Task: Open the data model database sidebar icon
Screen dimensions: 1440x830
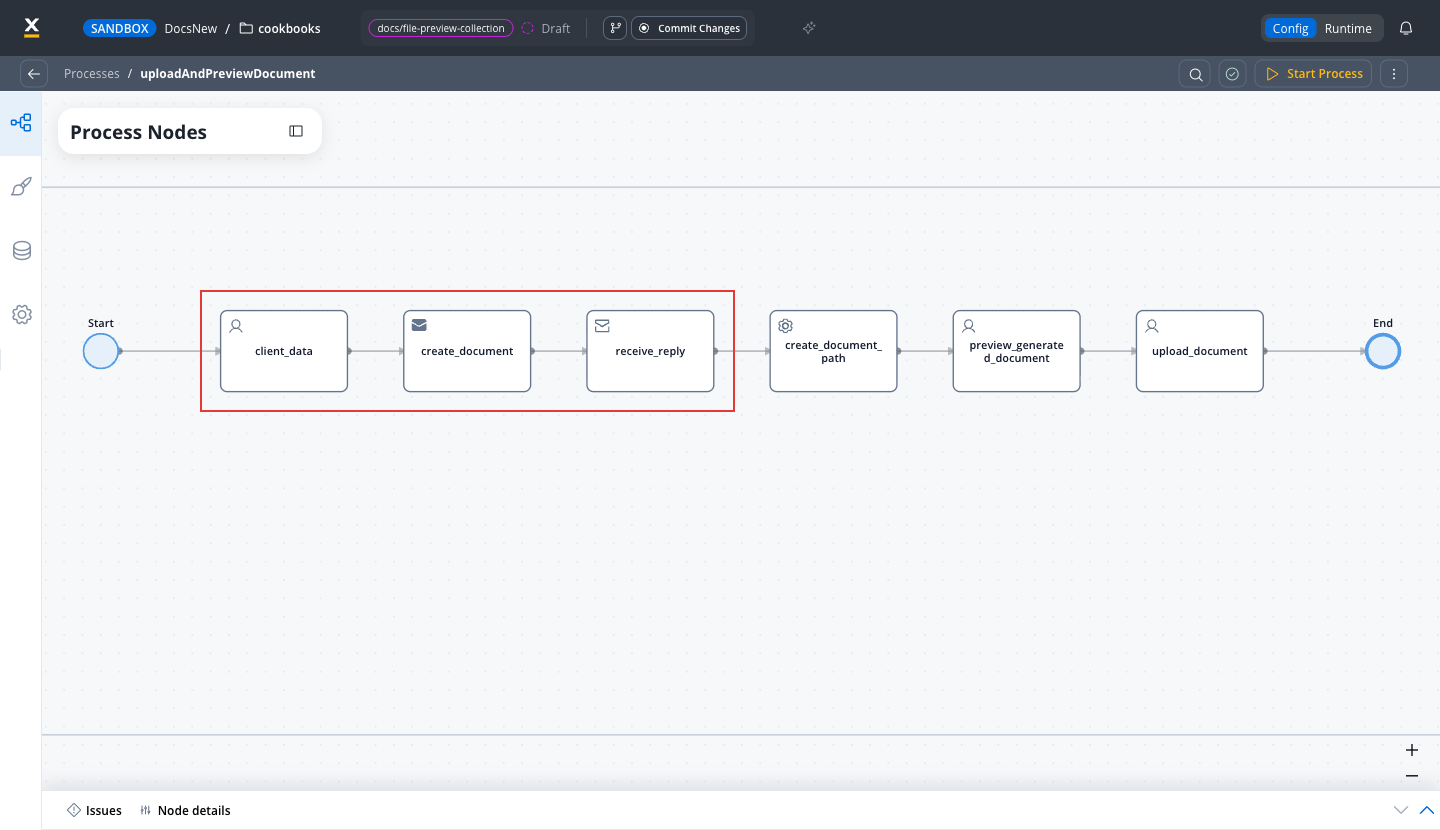Action: coord(21,251)
